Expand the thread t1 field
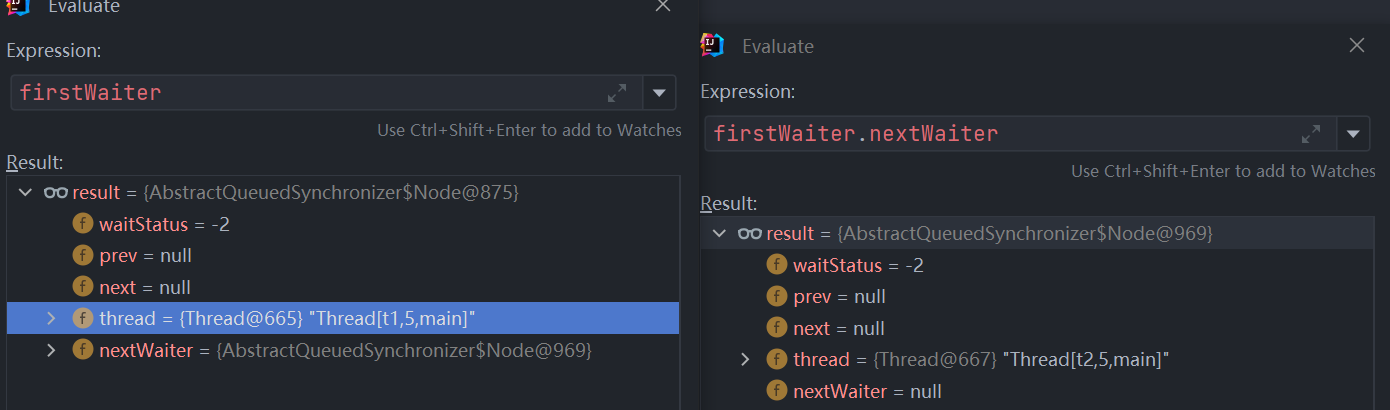1390x410 pixels. tap(51, 318)
